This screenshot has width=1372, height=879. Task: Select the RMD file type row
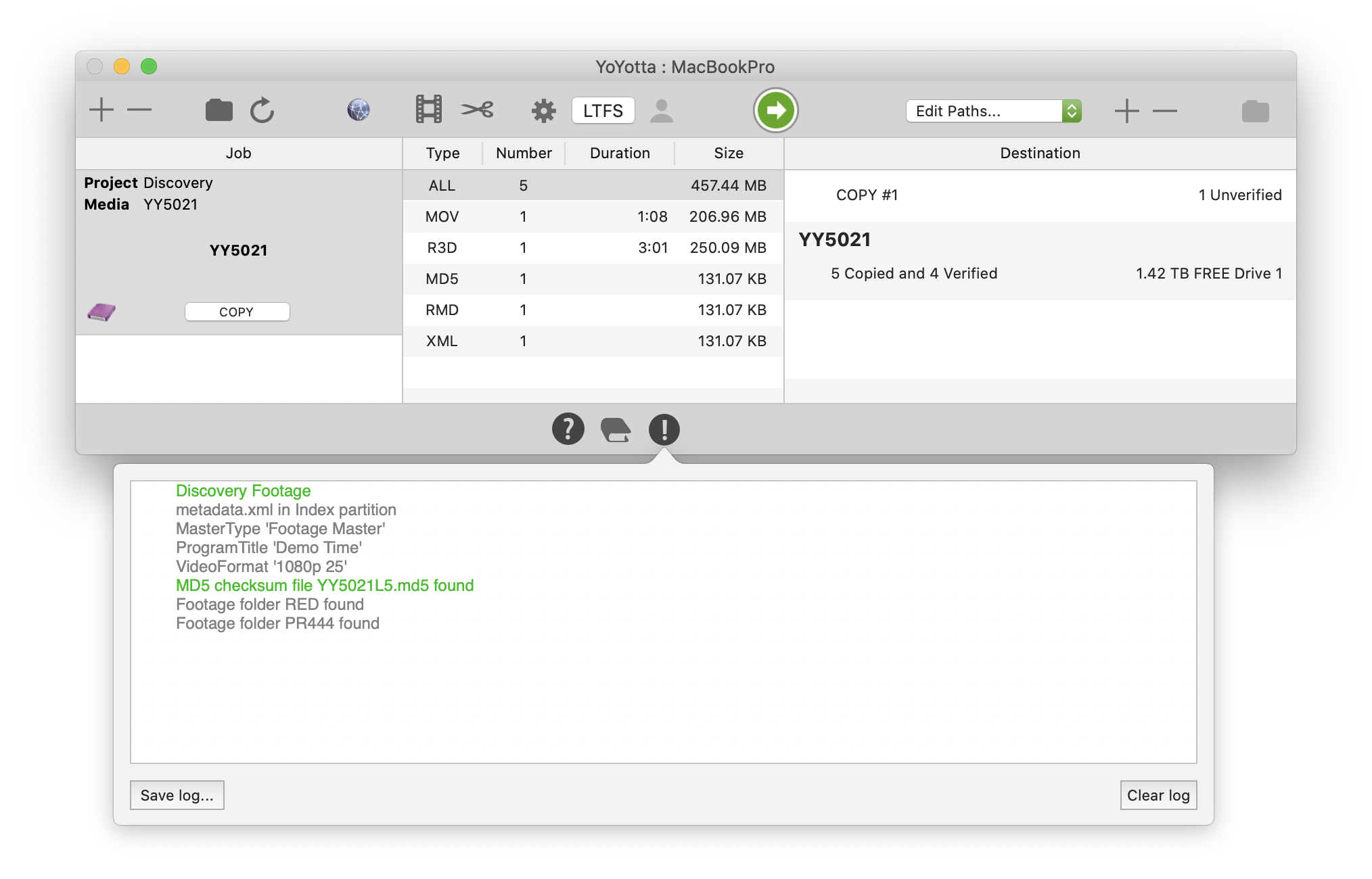coord(593,310)
